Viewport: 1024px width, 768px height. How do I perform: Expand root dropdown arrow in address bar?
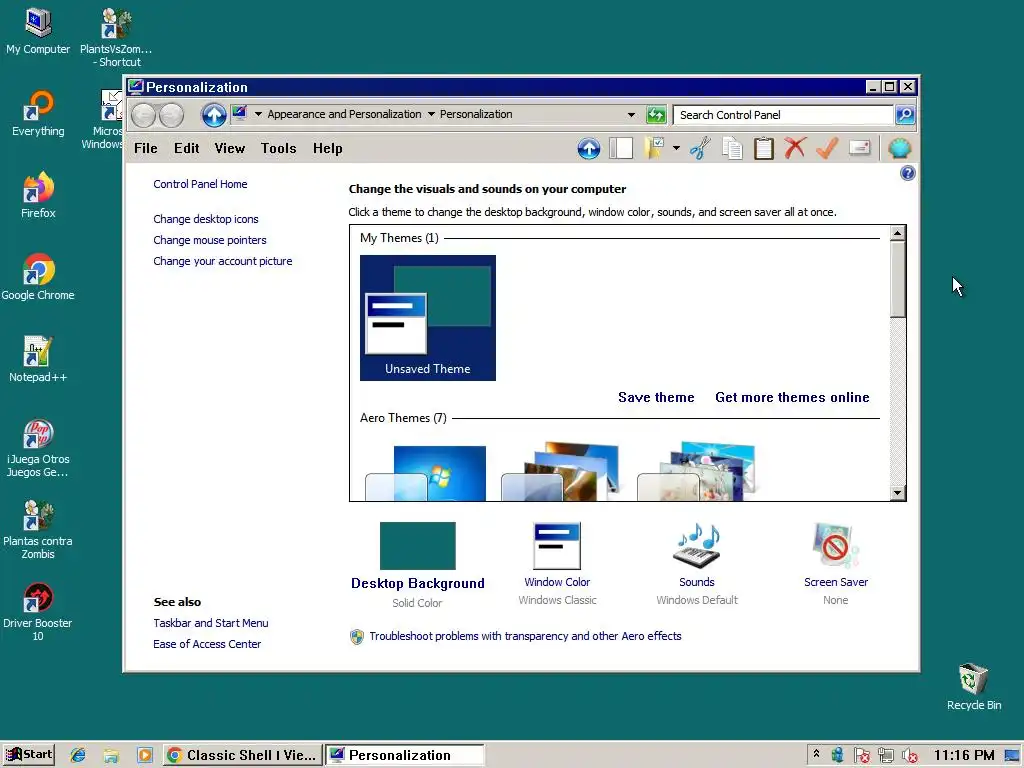coord(259,114)
